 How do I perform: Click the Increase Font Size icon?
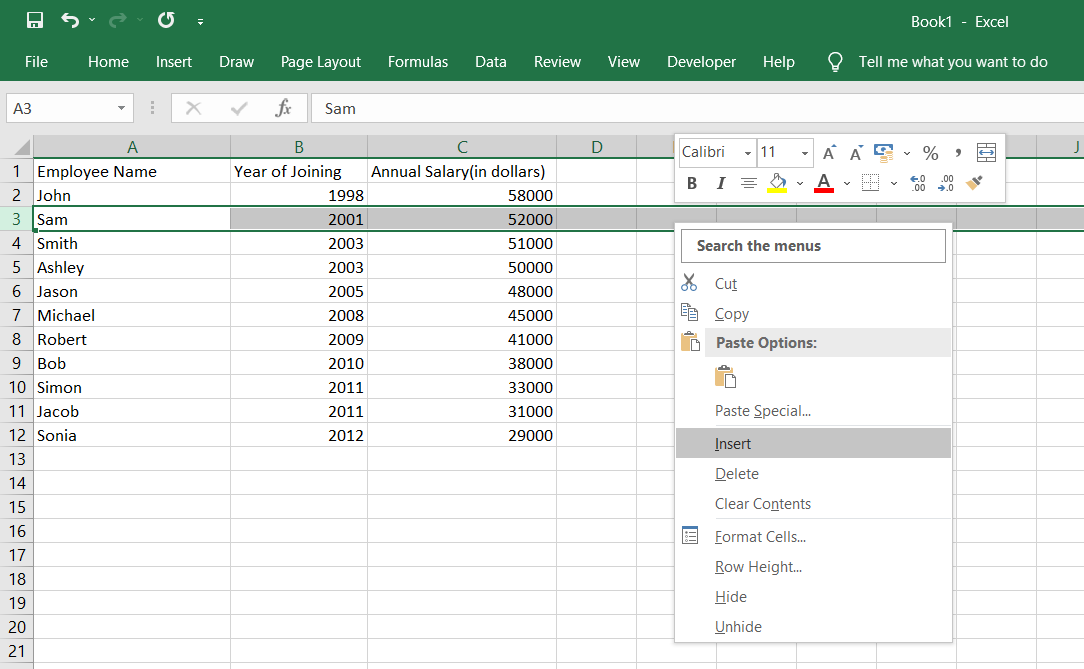click(829, 152)
